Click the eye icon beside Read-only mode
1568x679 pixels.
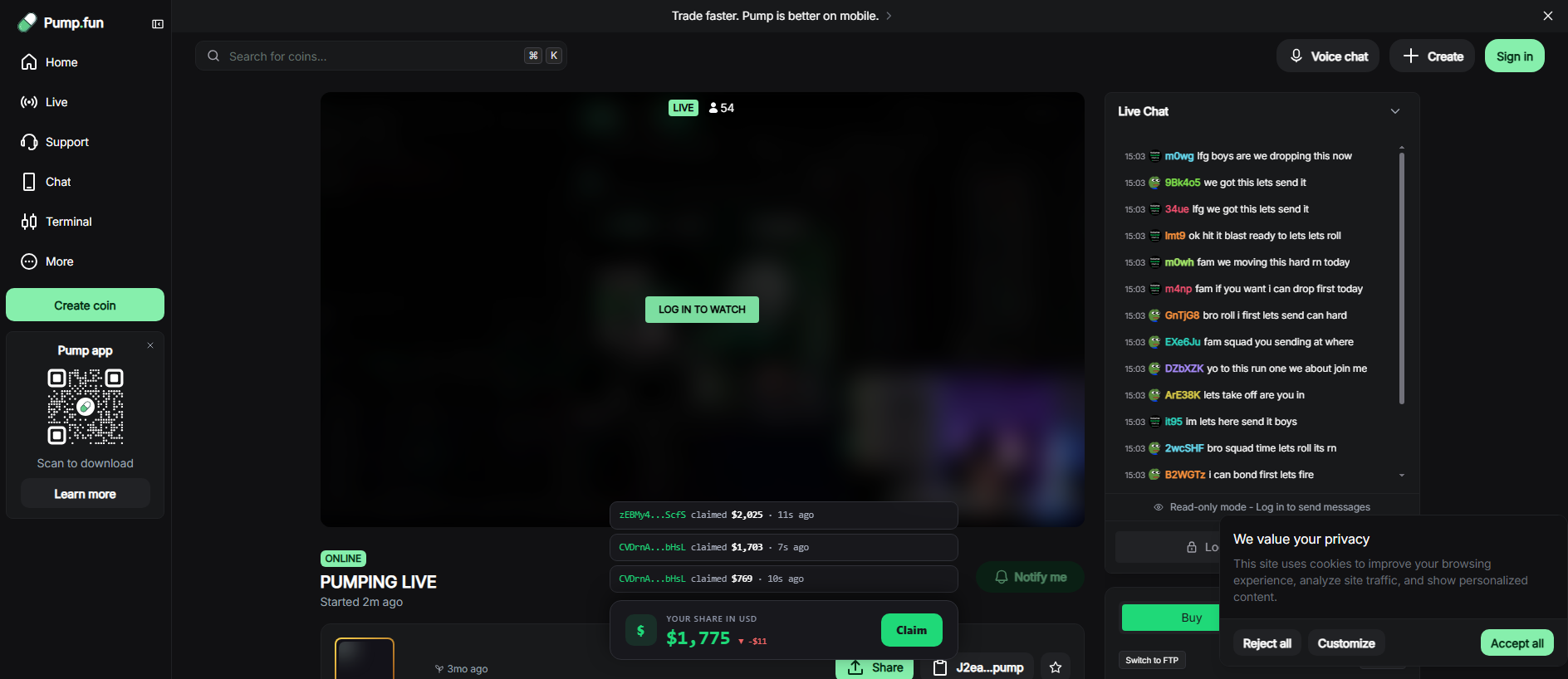(x=1159, y=507)
